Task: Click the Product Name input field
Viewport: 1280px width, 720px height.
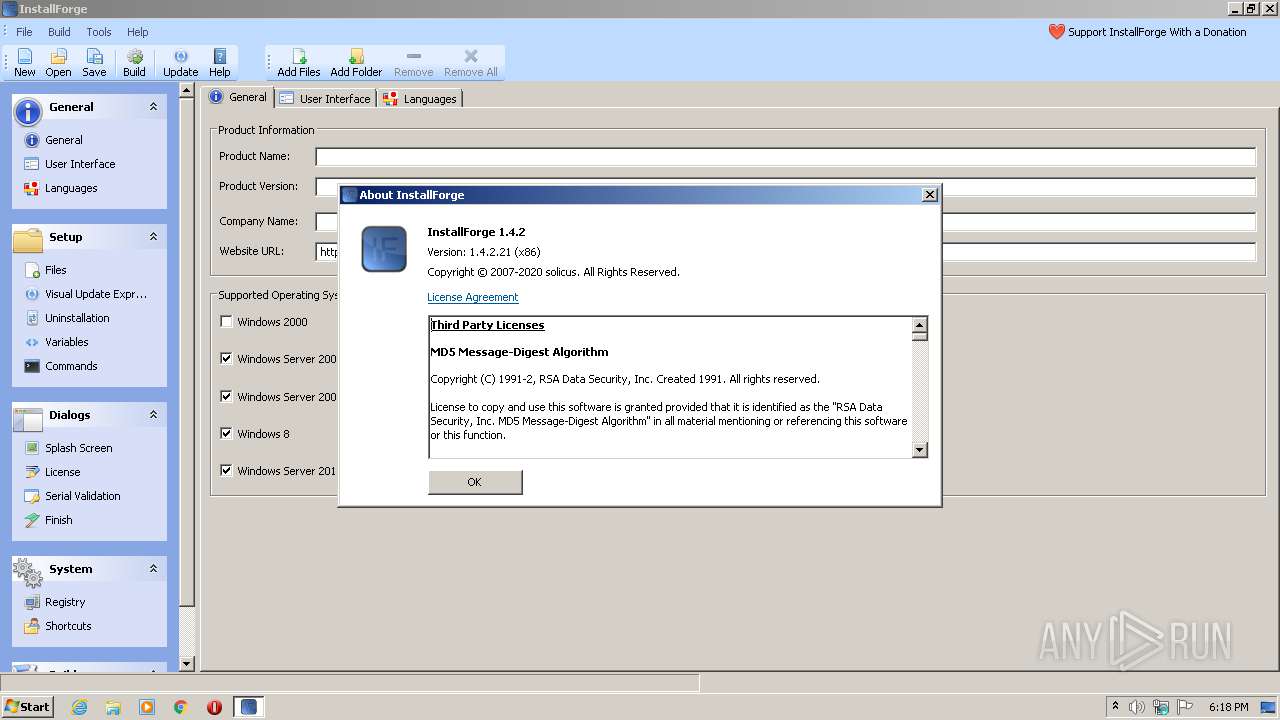Action: pyautogui.click(x=785, y=157)
